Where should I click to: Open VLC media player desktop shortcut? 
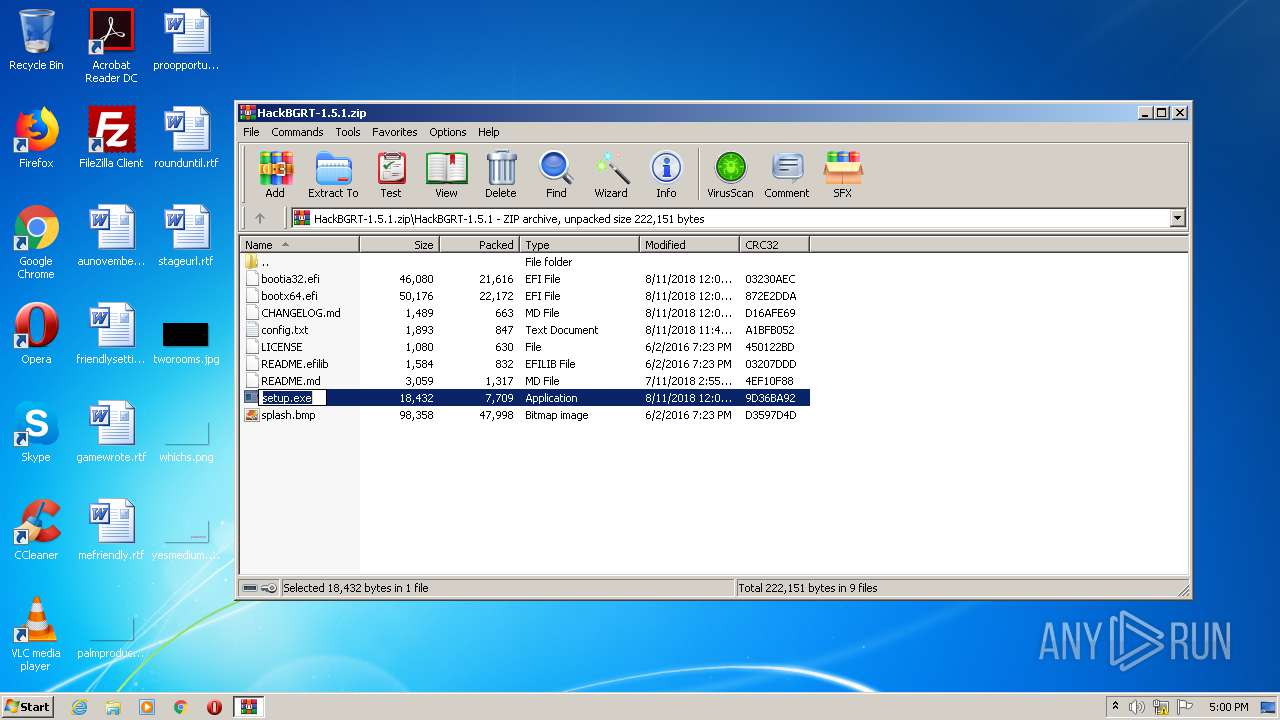36,634
